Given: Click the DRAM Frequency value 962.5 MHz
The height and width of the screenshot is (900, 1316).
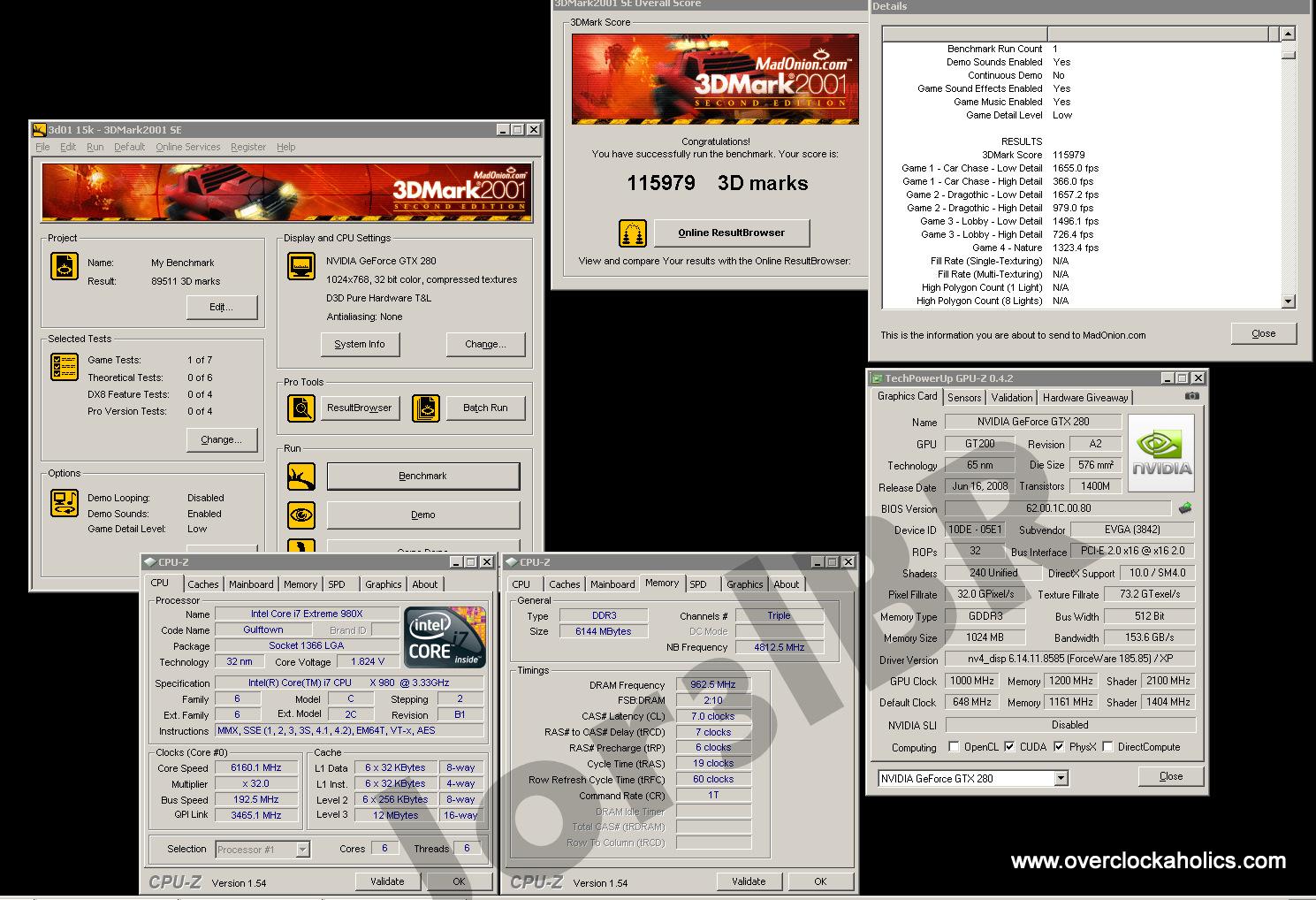Looking at the screenshot, I should [713, 684].
